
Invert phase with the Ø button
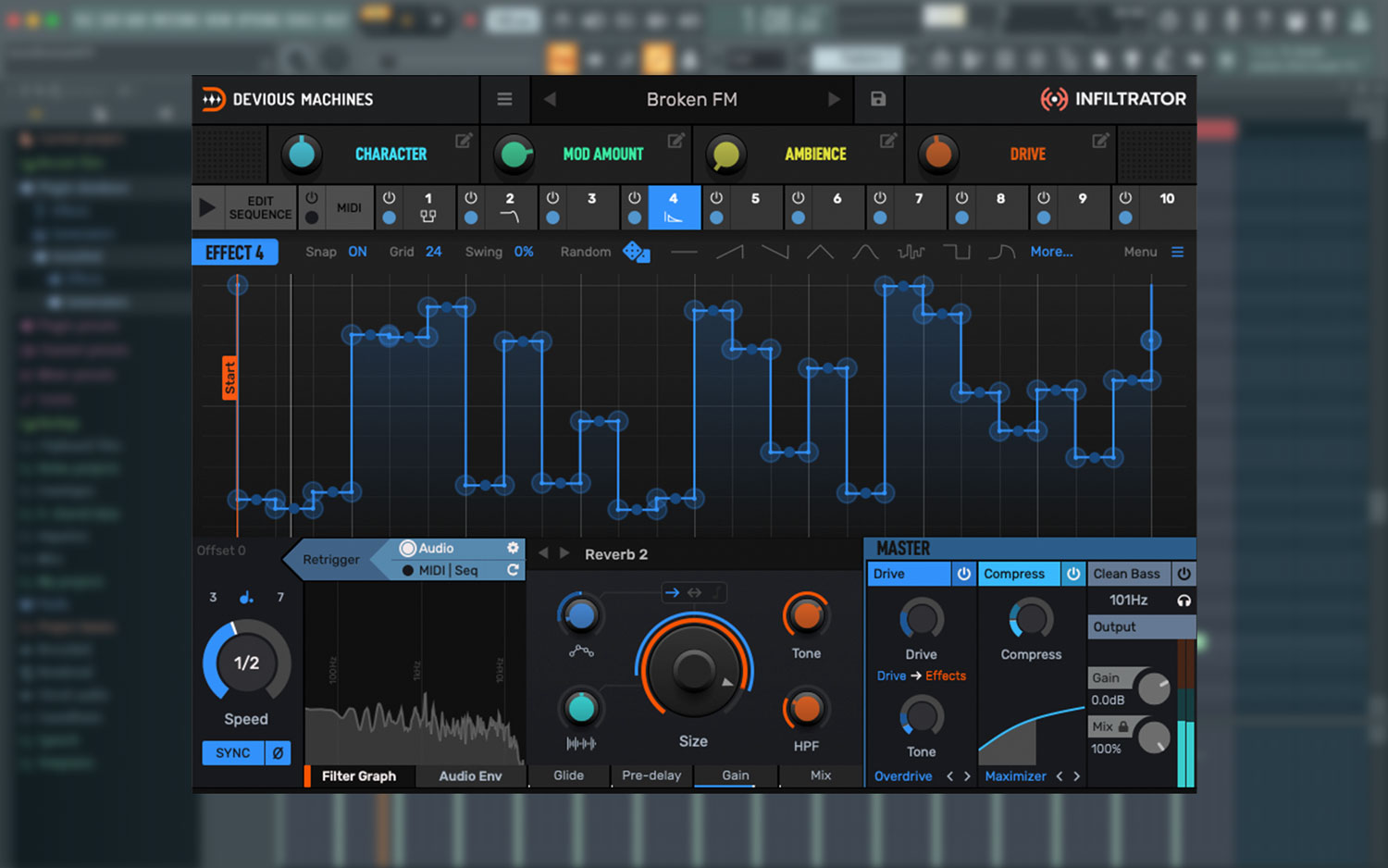coord(278,753)
